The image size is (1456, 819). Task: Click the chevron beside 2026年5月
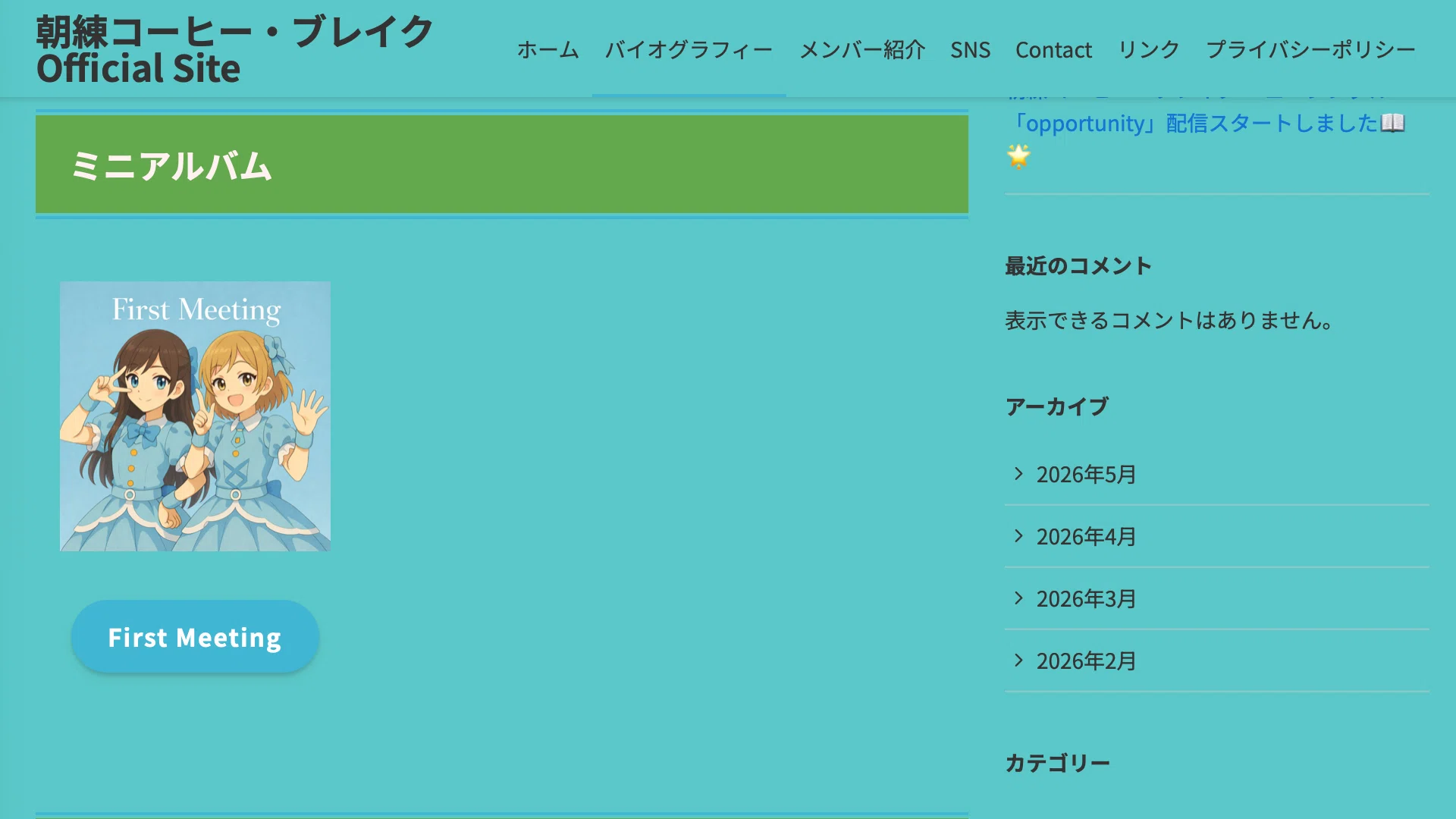[1018, 474]
